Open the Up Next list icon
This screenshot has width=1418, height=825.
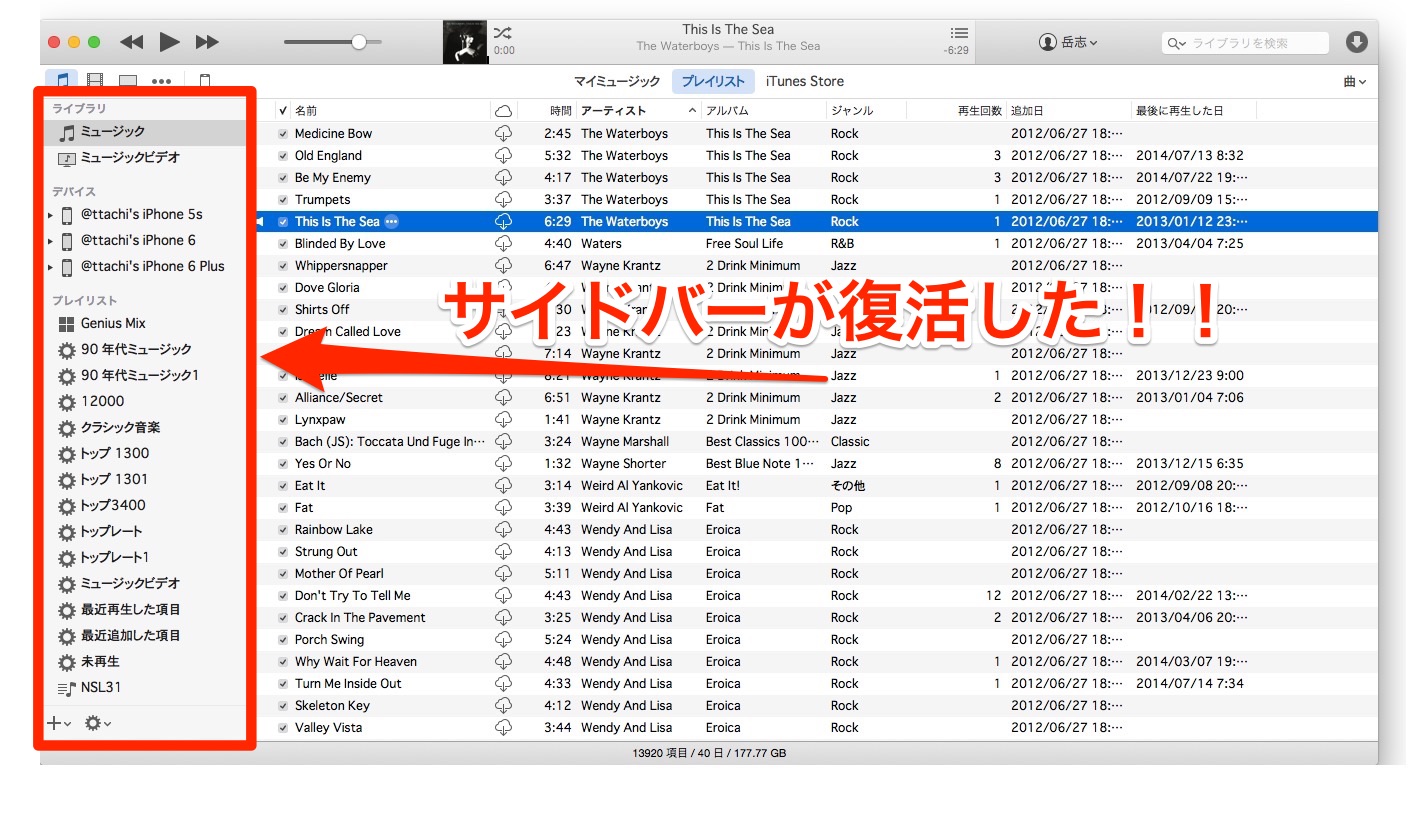click(959, 34)
